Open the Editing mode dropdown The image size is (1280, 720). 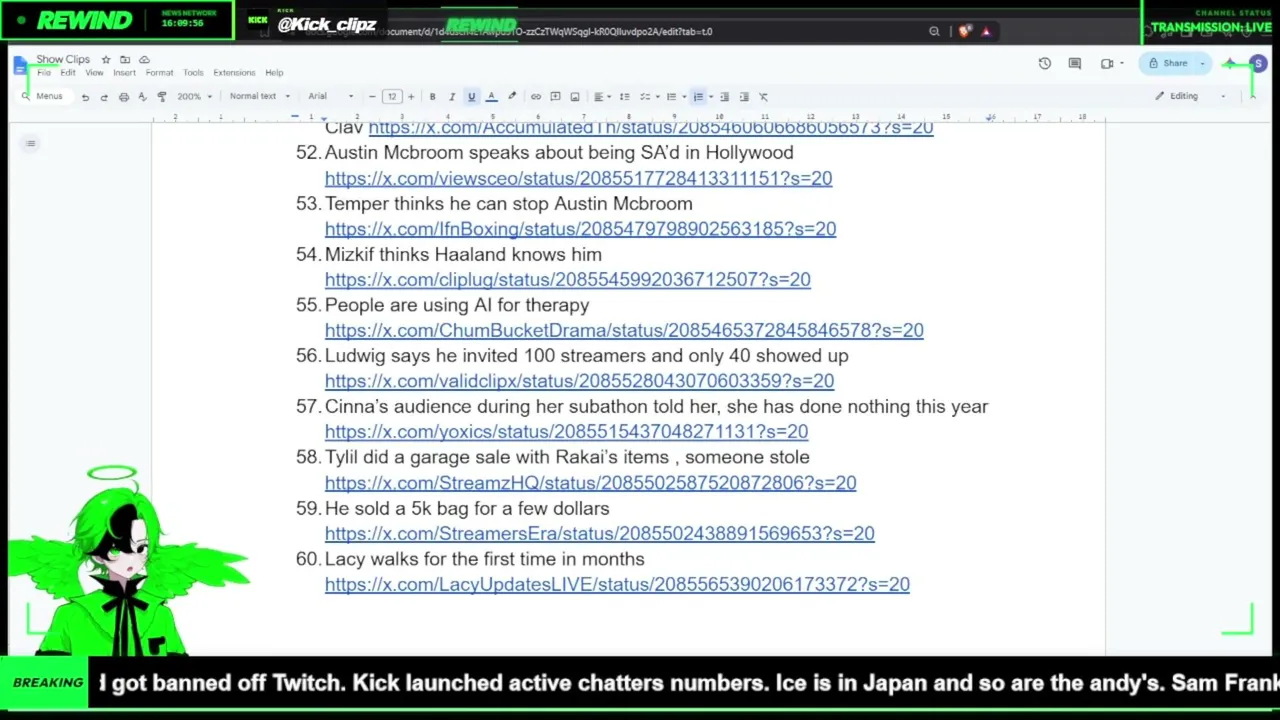coord(1190,97)
